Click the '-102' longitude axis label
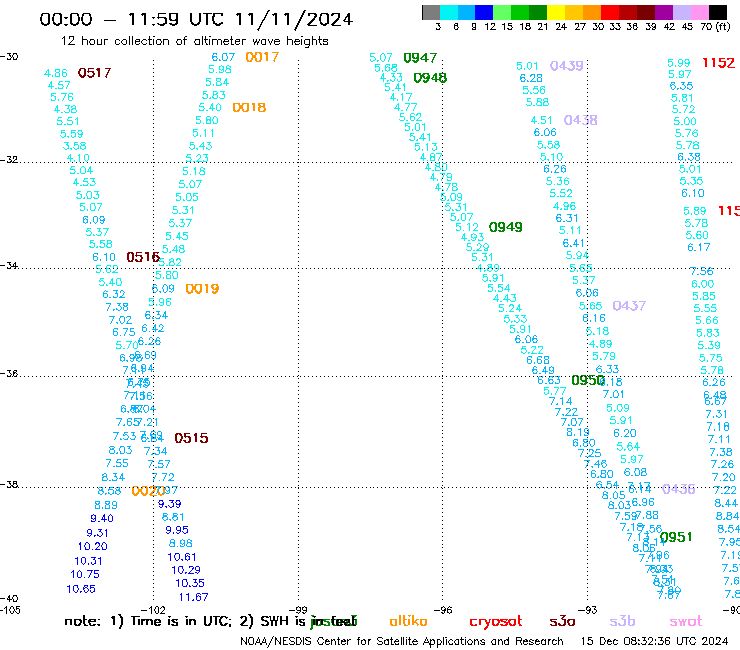The width and height of the screenshot is (740, 650). (x=153, y=610)
